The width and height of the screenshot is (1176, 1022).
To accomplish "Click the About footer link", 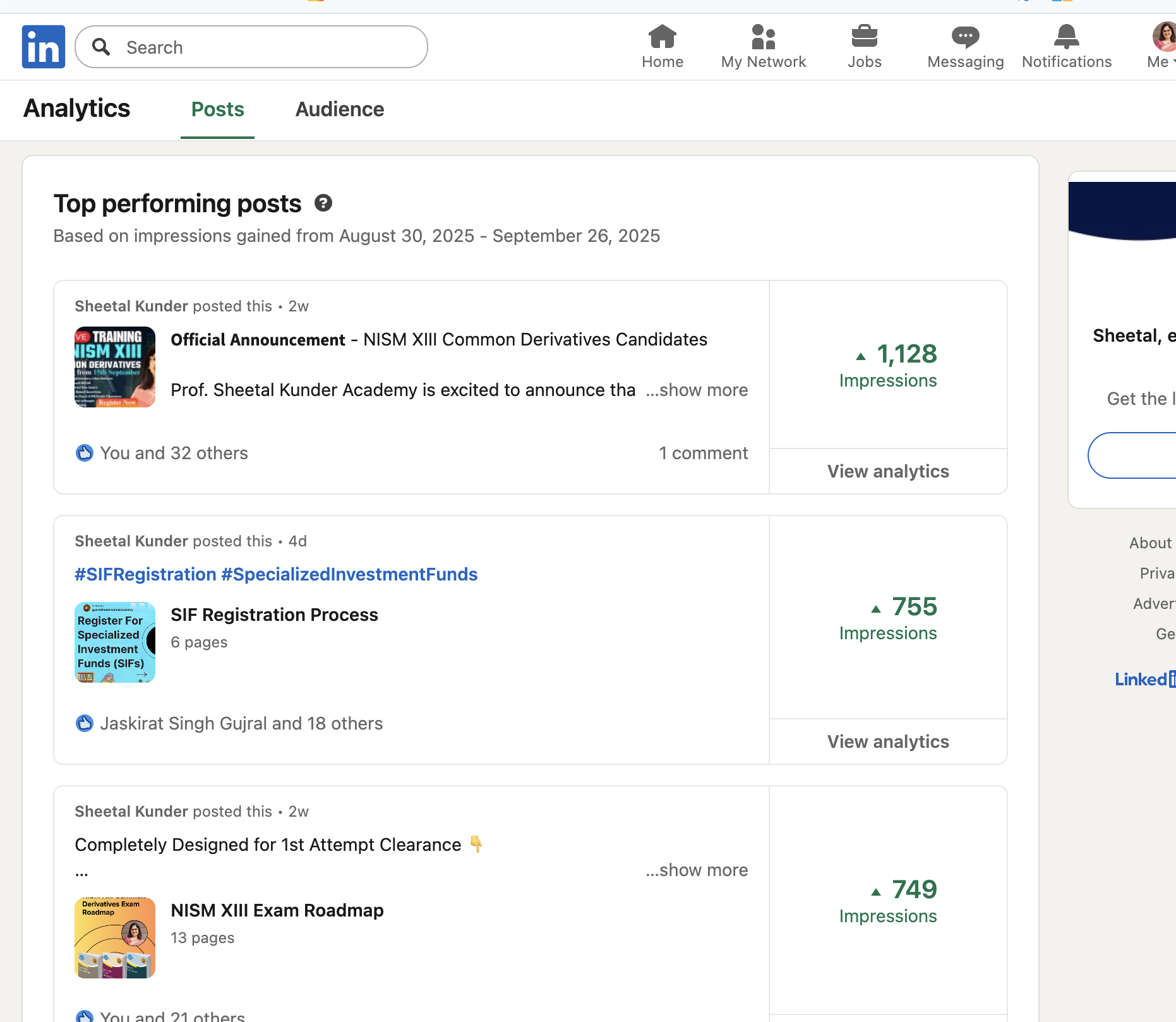I will (x=1150, y=543).
